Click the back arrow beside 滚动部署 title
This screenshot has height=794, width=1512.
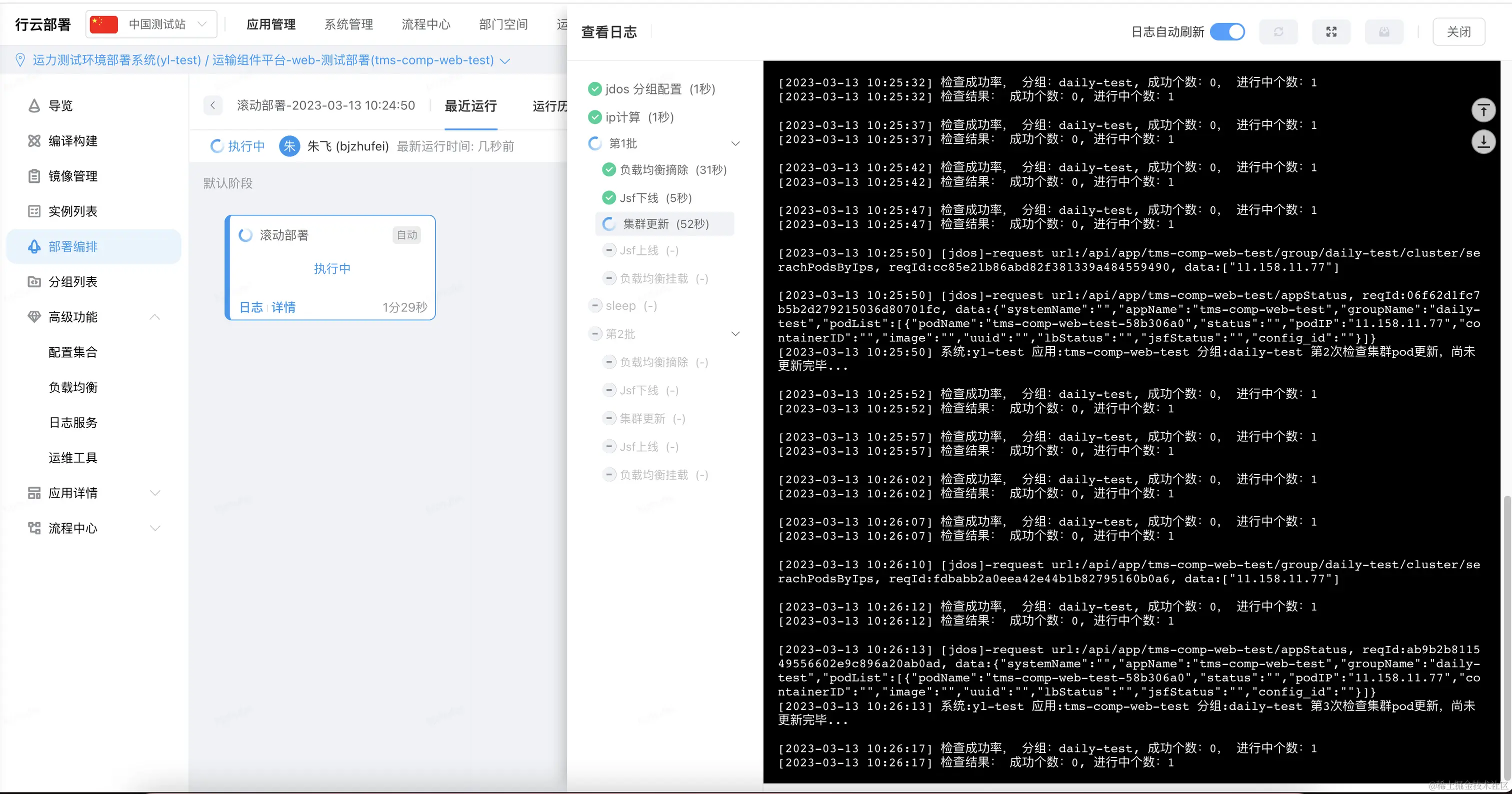(212, 105)
